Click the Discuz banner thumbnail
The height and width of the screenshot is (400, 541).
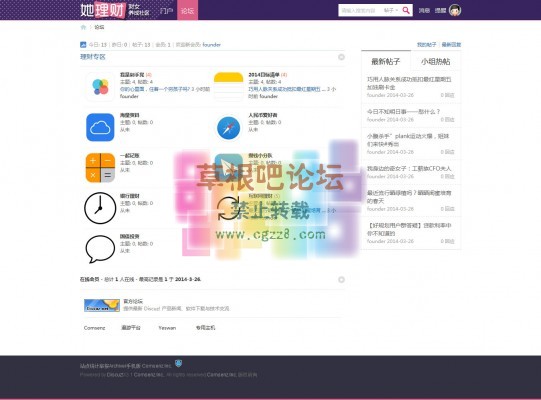point(102,305)
